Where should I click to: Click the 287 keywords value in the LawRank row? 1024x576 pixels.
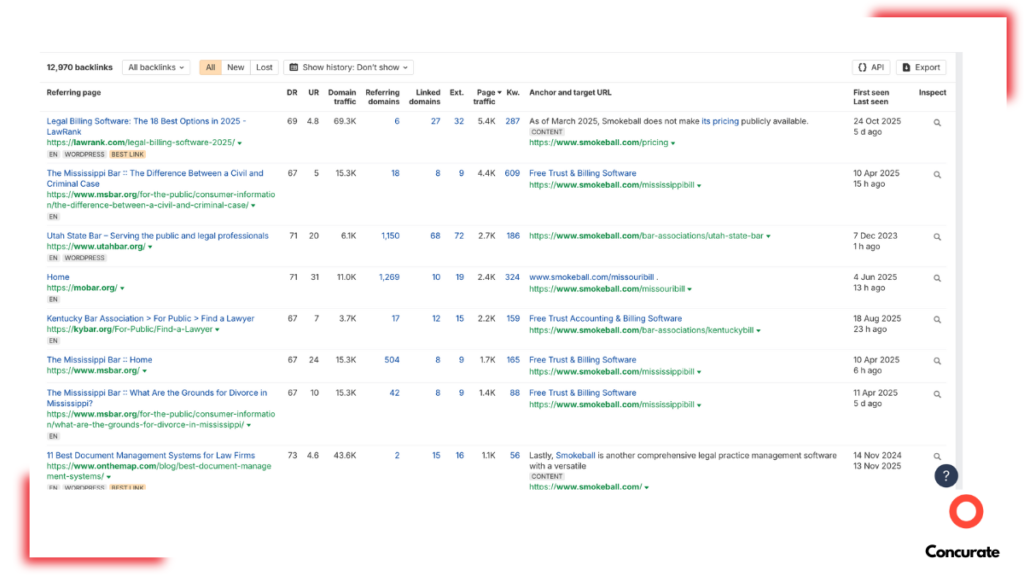(513, 121)
